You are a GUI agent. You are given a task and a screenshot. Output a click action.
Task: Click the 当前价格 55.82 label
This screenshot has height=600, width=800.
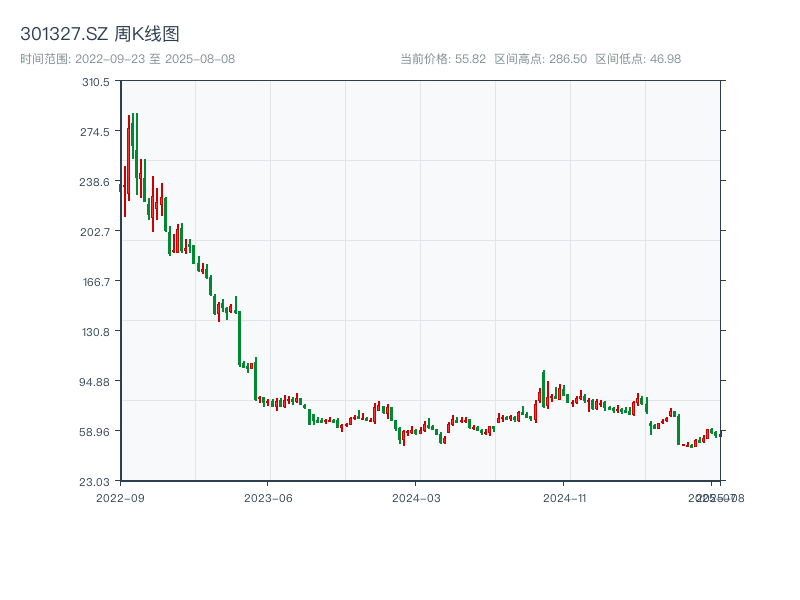pos(443,59)
